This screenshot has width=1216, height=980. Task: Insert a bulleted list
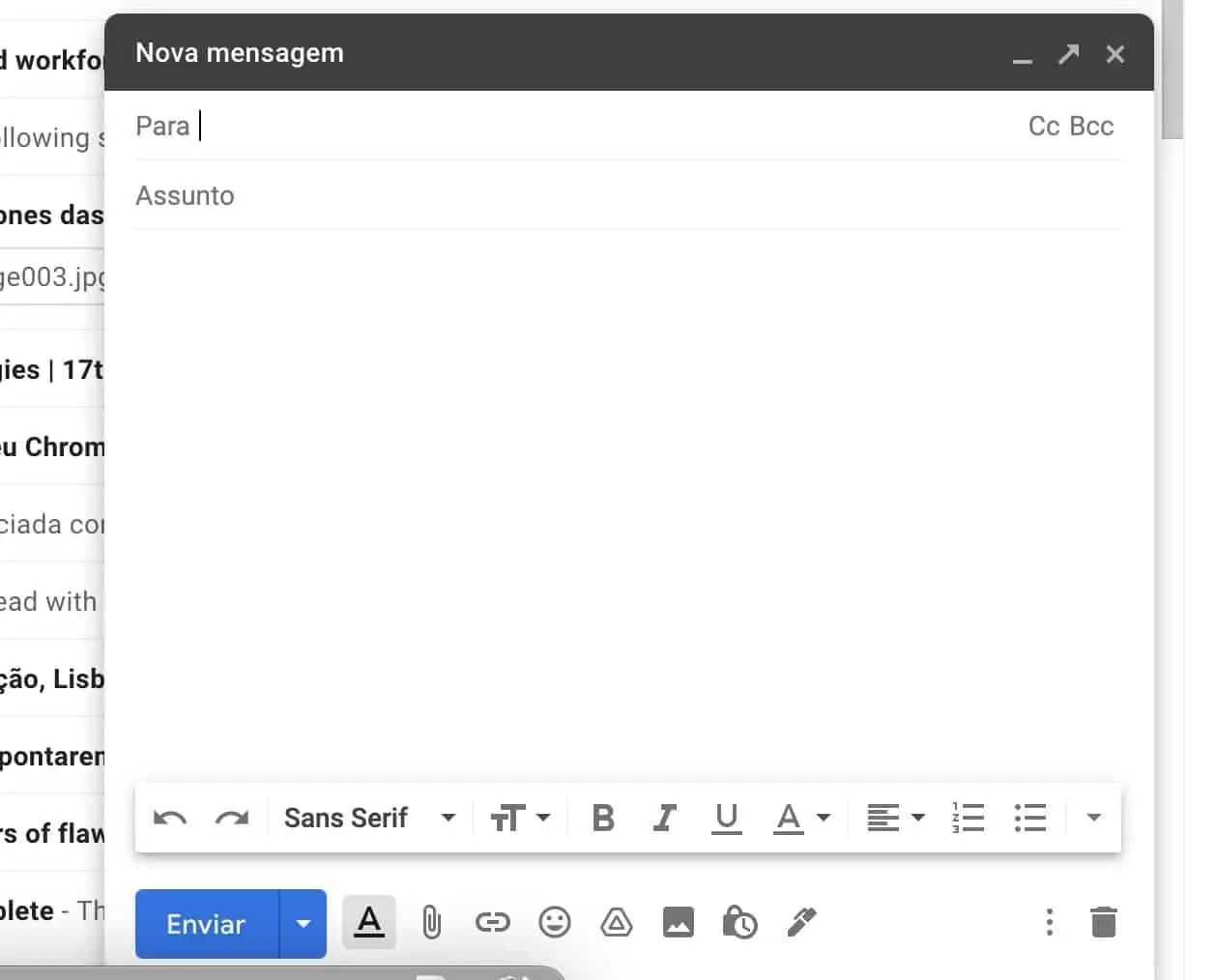(x=1030, y=818)
